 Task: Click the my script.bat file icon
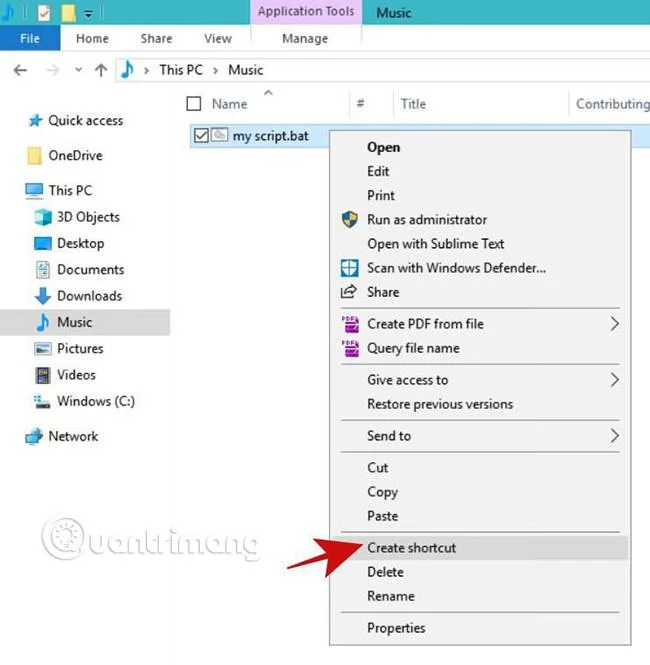click(220, 135)
